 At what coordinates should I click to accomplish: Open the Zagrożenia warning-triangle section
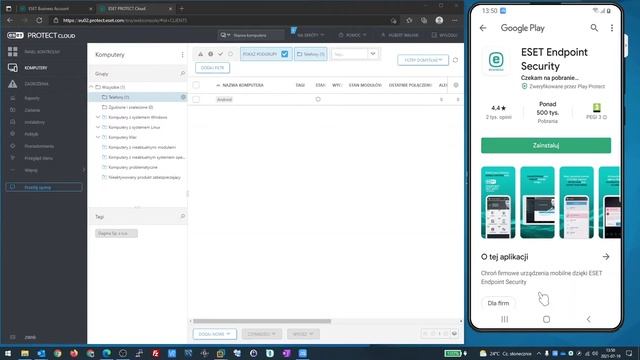(x=13, y=84)
